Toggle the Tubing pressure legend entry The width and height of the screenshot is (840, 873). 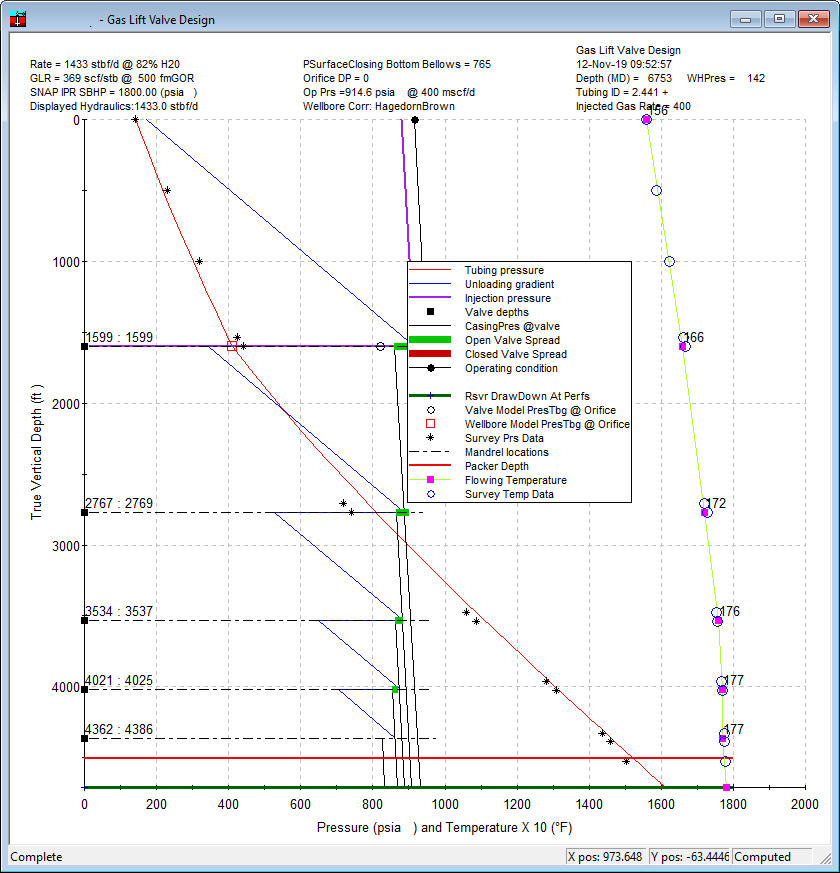tap(430, 270)
